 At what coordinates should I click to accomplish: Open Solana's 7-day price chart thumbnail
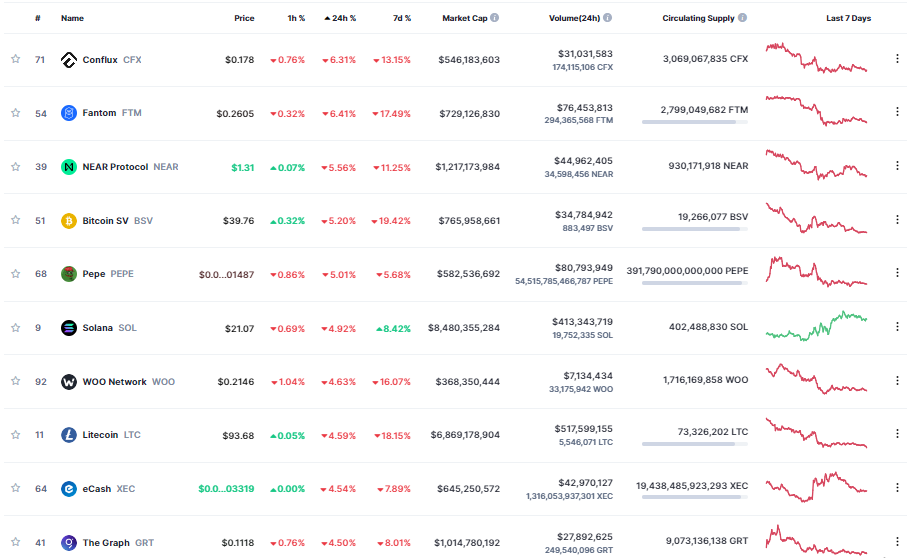816,326
